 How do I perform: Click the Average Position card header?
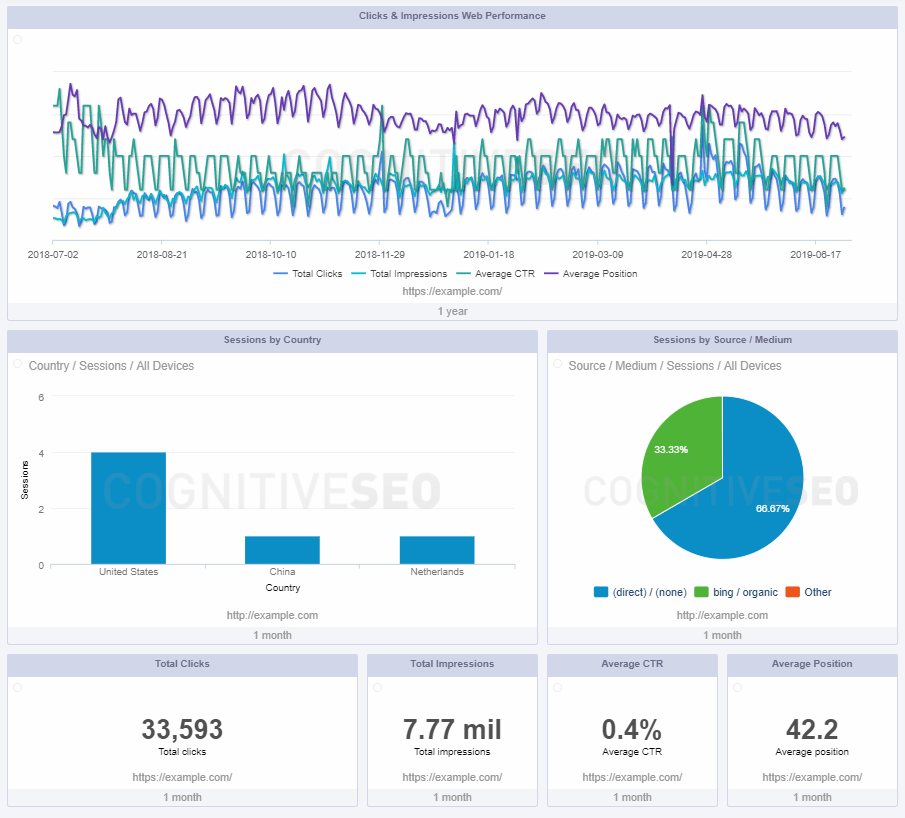click(812, 664)
